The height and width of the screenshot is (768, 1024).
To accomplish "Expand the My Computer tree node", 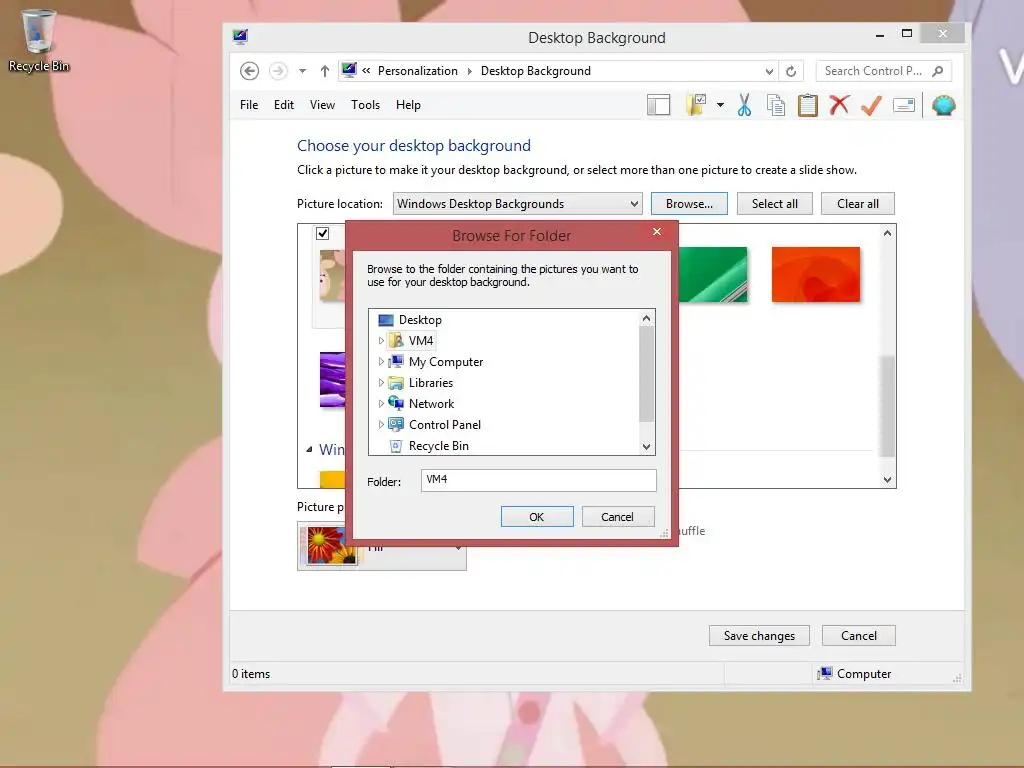I will [381, 362].
